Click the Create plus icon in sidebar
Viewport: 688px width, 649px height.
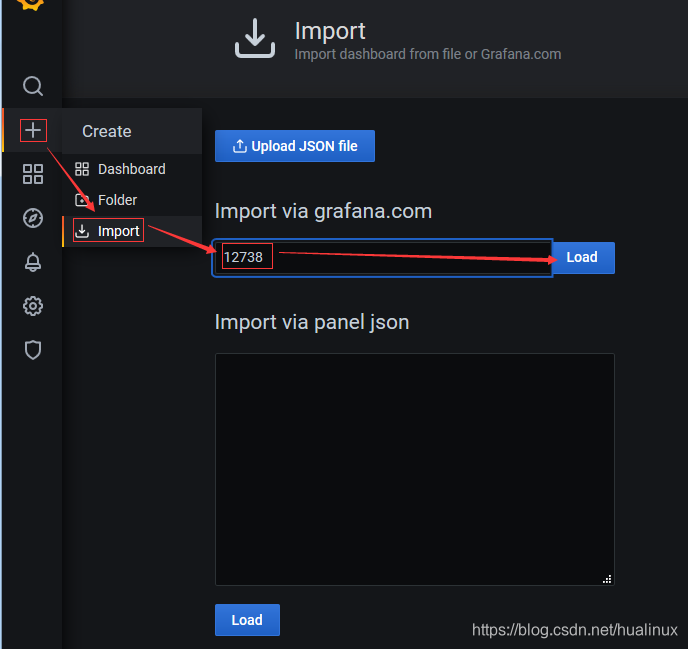[x=33, y=130]
